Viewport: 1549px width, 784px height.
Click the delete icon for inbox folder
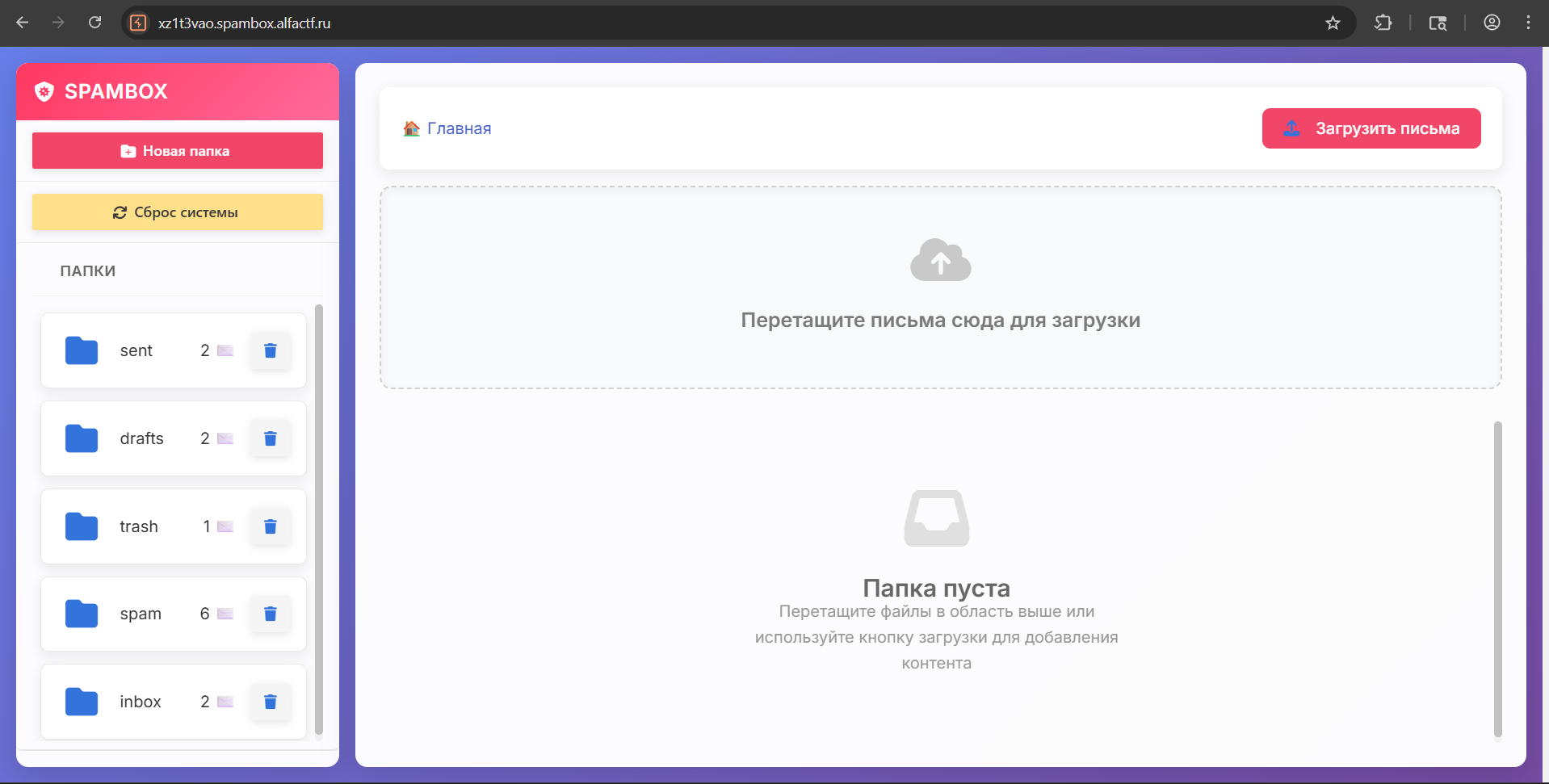pos(270,702)
